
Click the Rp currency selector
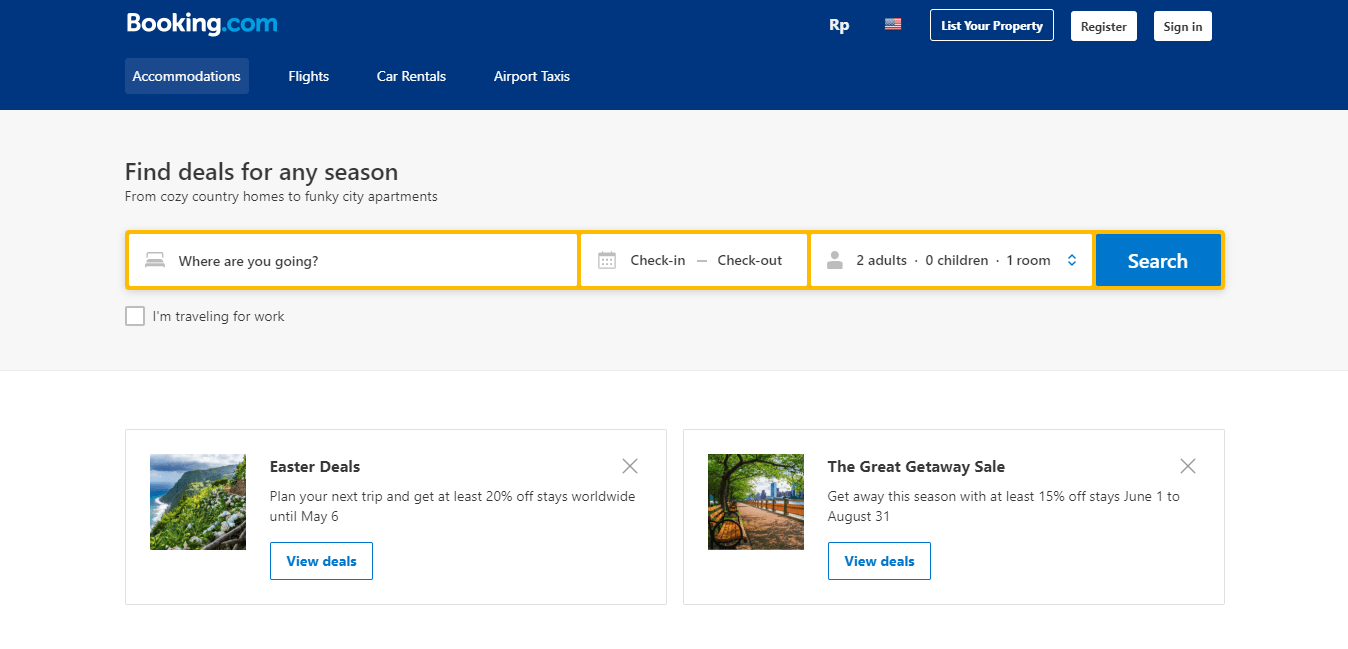[839, 24]
